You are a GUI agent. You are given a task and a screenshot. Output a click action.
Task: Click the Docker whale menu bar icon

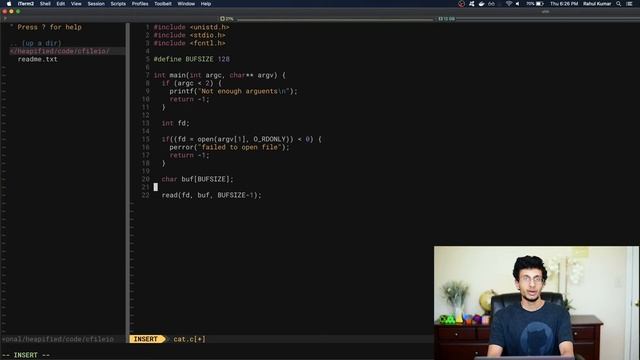click(482, 4)
